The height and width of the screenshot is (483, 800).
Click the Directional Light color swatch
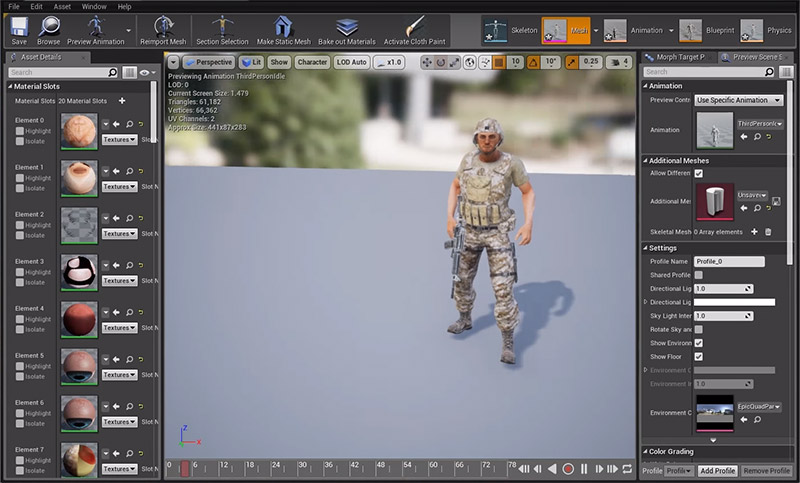tap(734, 302)
